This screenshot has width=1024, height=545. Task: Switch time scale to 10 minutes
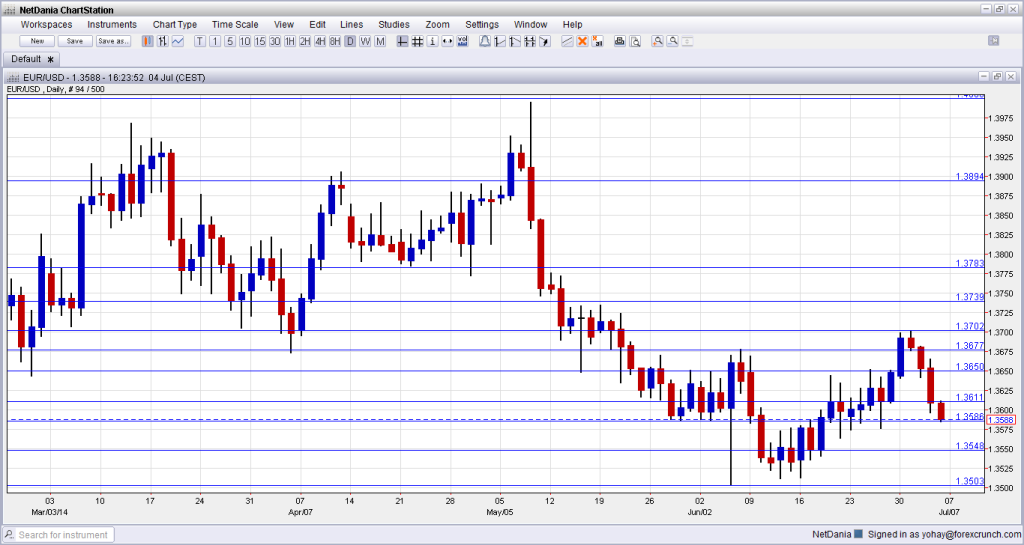pos(245,41)
